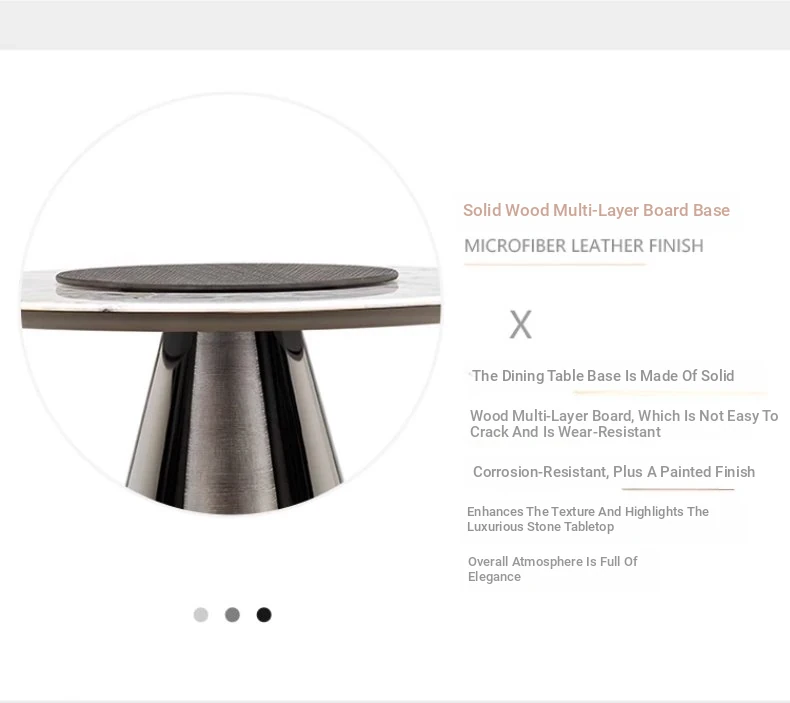Select the light gray color dot
The width and height of the screenshot is (790, 703).
(x=201, y=615)
